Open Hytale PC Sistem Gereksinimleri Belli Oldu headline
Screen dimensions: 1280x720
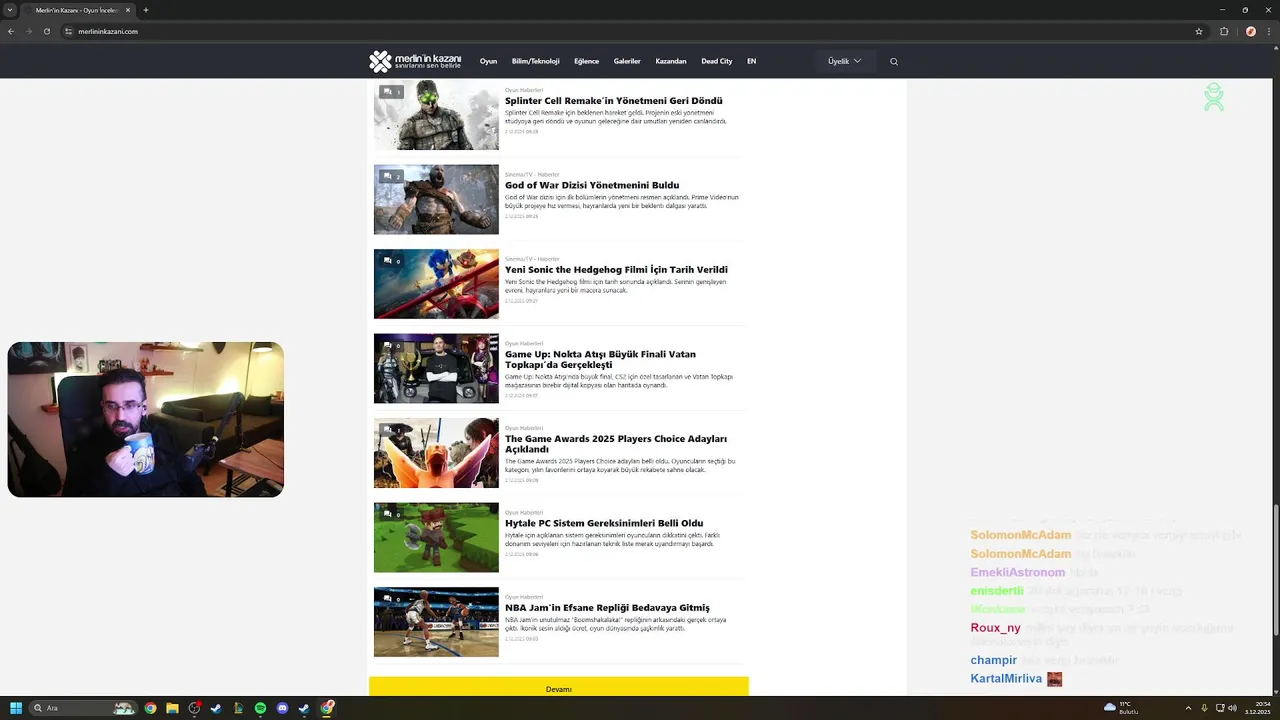click(x=604, y=523)
